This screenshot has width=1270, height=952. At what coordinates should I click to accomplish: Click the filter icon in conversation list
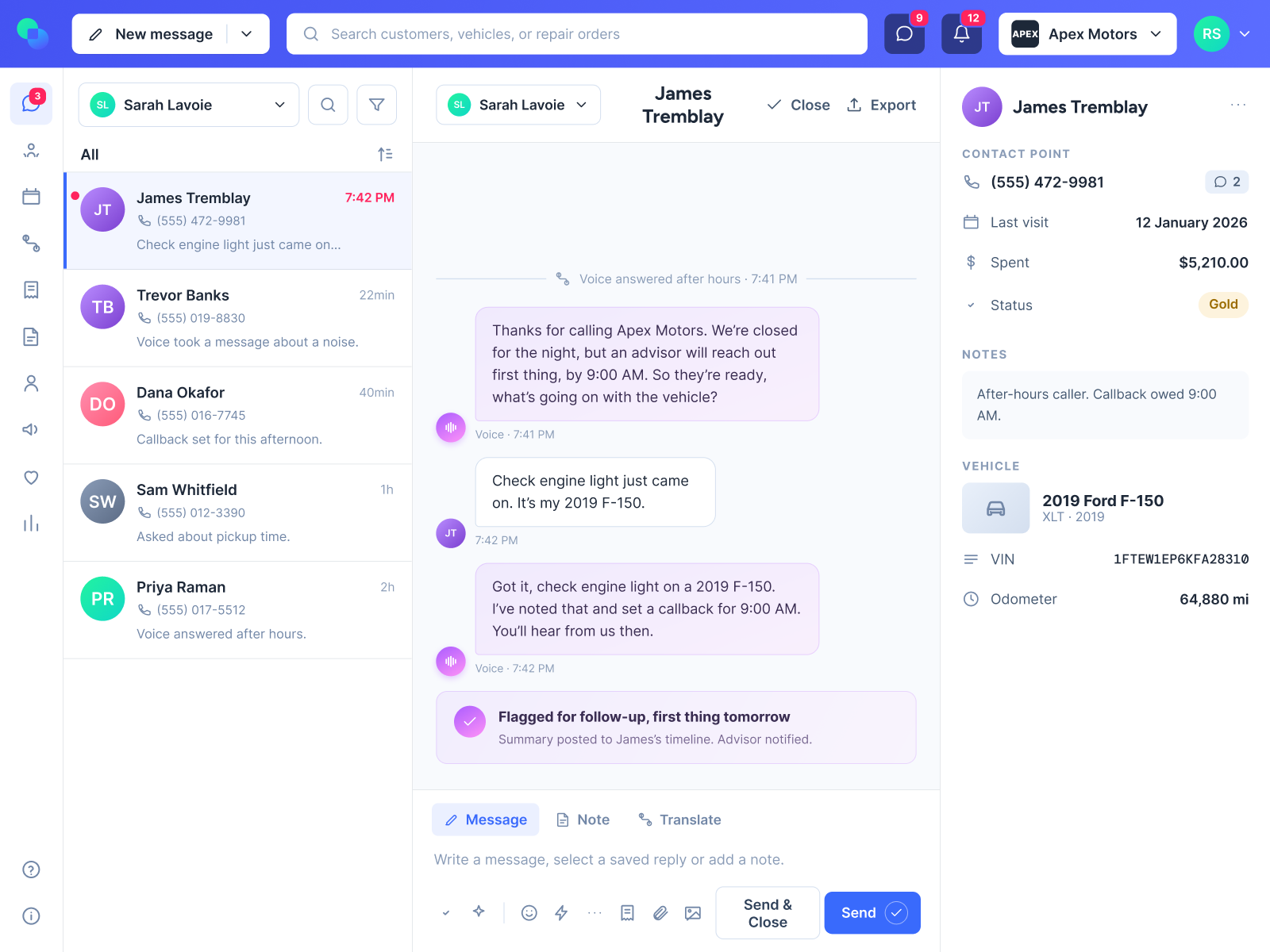[x=377, y=105]
